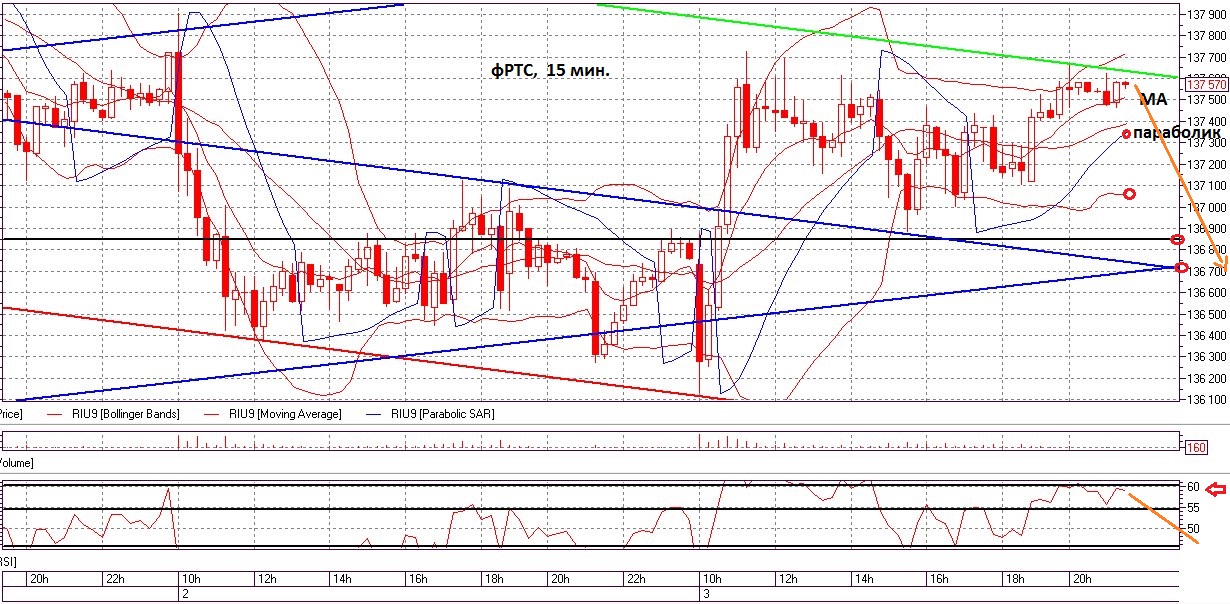The height and width of the screenshot is (604, 1230).
Task: Click the date label 3 on time axis
Action: tap(705, 594)
